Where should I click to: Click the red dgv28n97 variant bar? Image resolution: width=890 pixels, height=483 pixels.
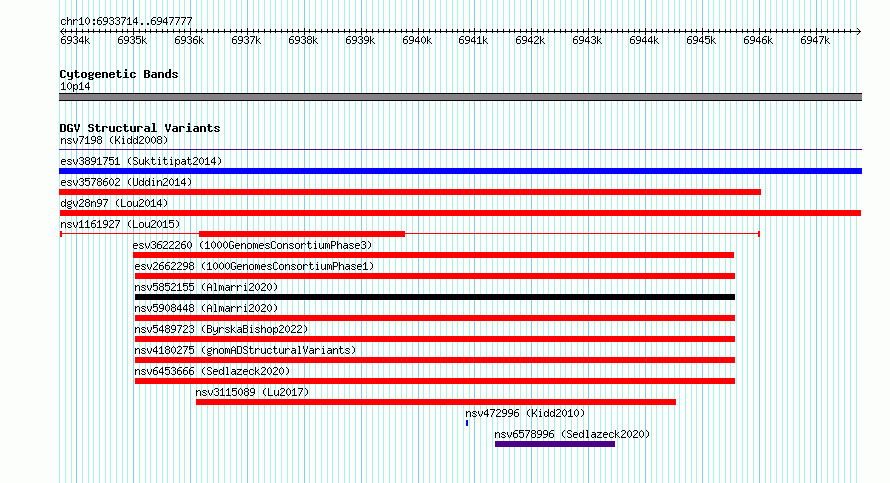tap(460, 213)
